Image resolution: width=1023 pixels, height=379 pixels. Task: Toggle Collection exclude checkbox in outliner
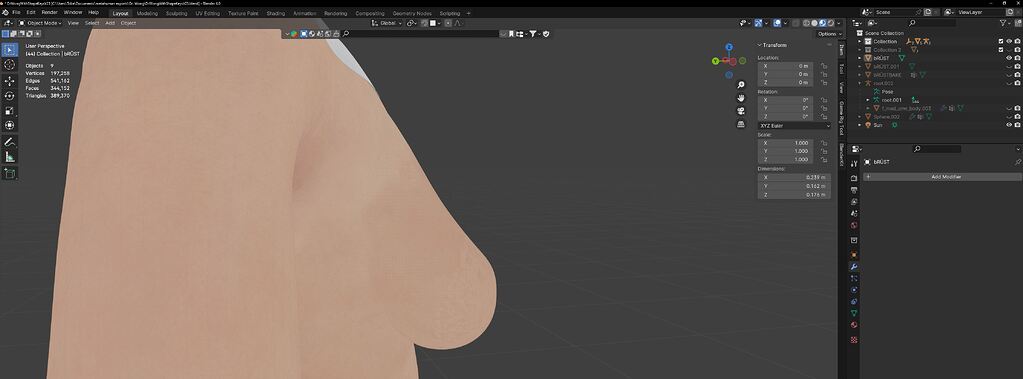1001,41
